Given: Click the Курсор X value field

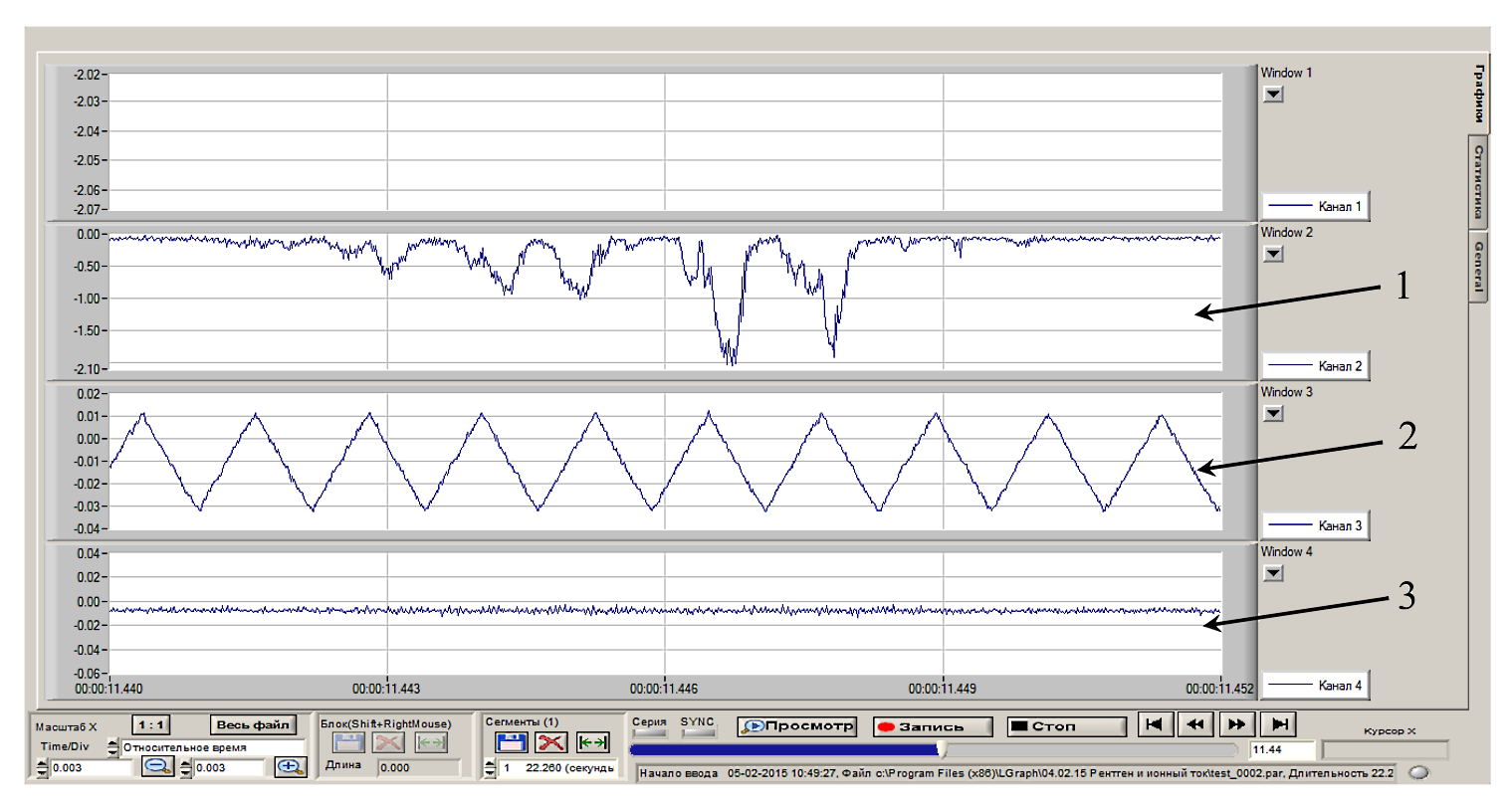Looking at the screenshot, I should 1385,749.
